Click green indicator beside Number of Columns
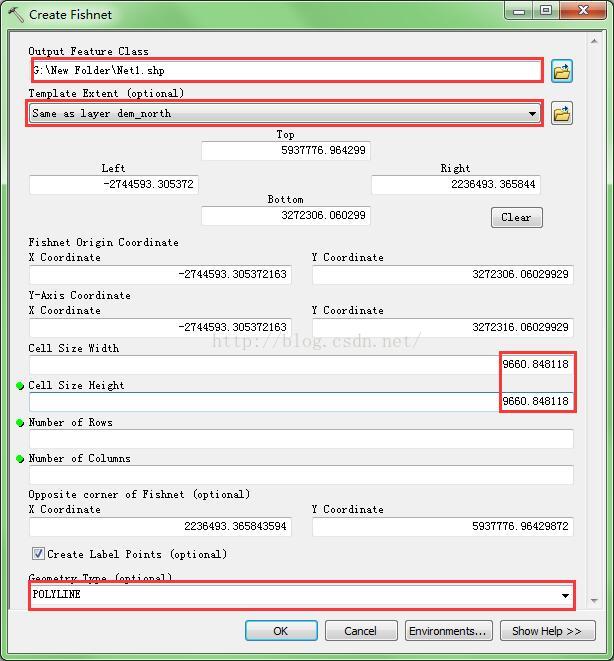Viewport: 614px width, 661px height. pyautogui.click(x=19, y=459)
